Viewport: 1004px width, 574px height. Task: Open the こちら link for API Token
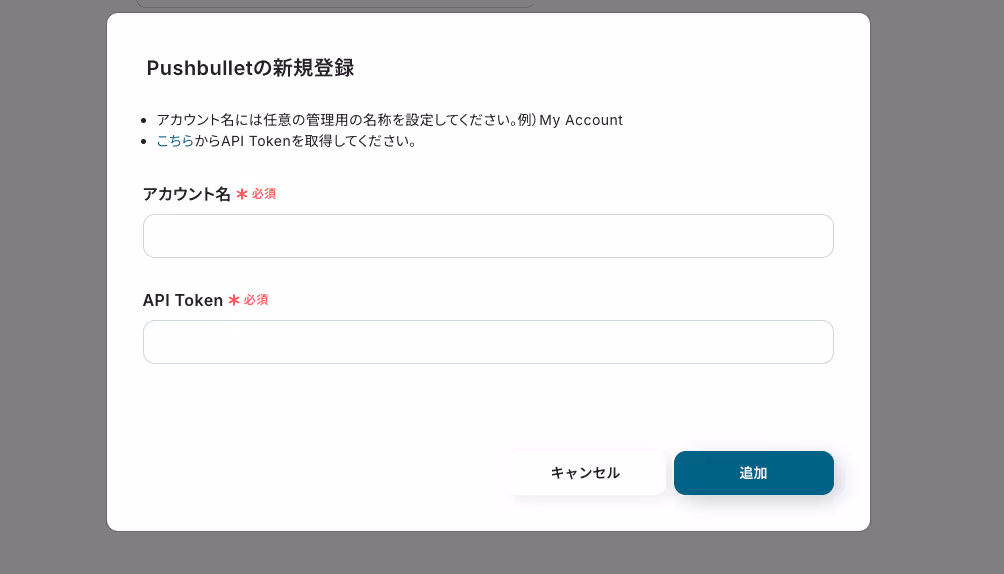[x=175, y=141]
